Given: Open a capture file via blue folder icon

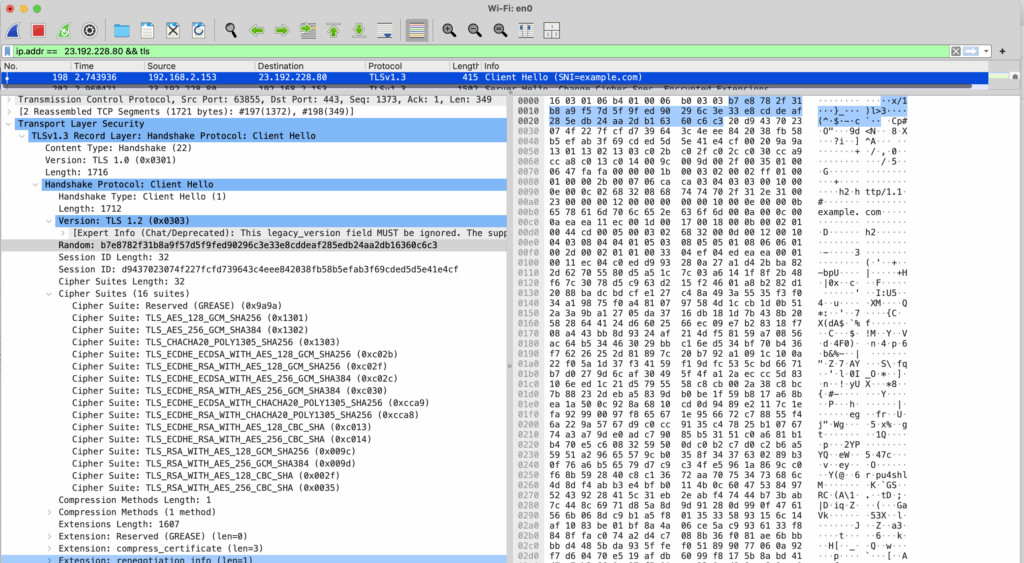Looking at the screenshot, I should pos(121,31).
